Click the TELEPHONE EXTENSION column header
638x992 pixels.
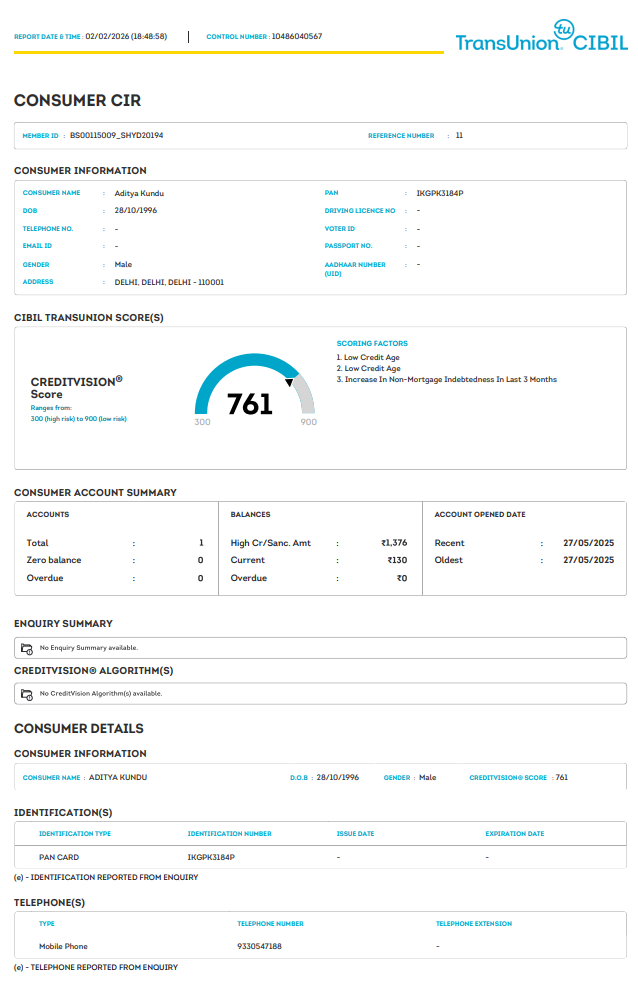point(474,924)
